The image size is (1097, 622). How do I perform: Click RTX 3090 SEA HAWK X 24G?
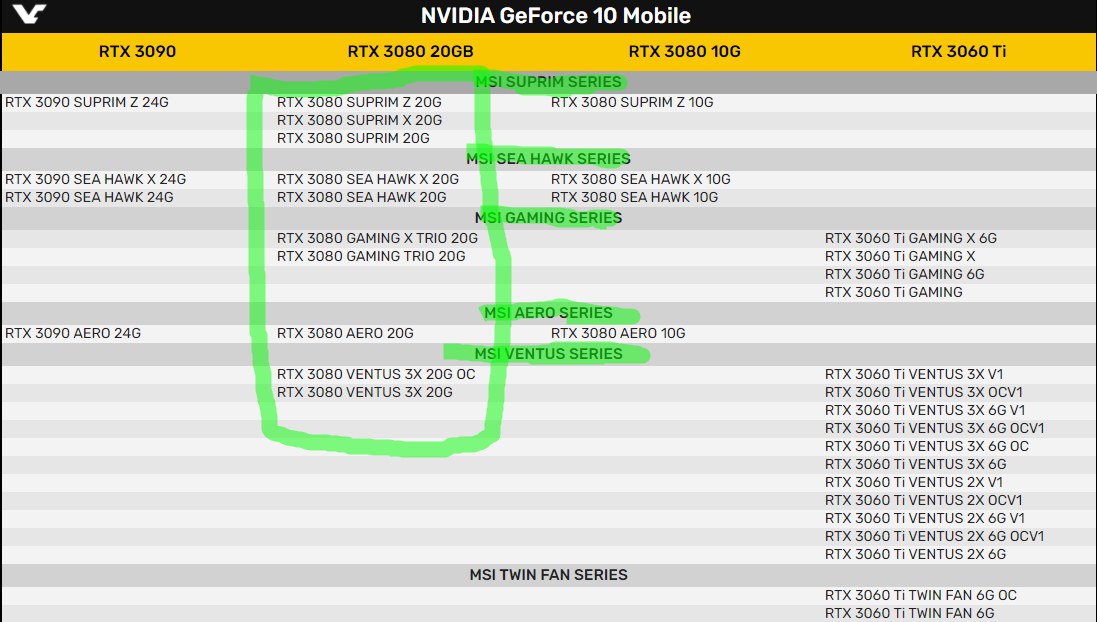pos(95,179)
